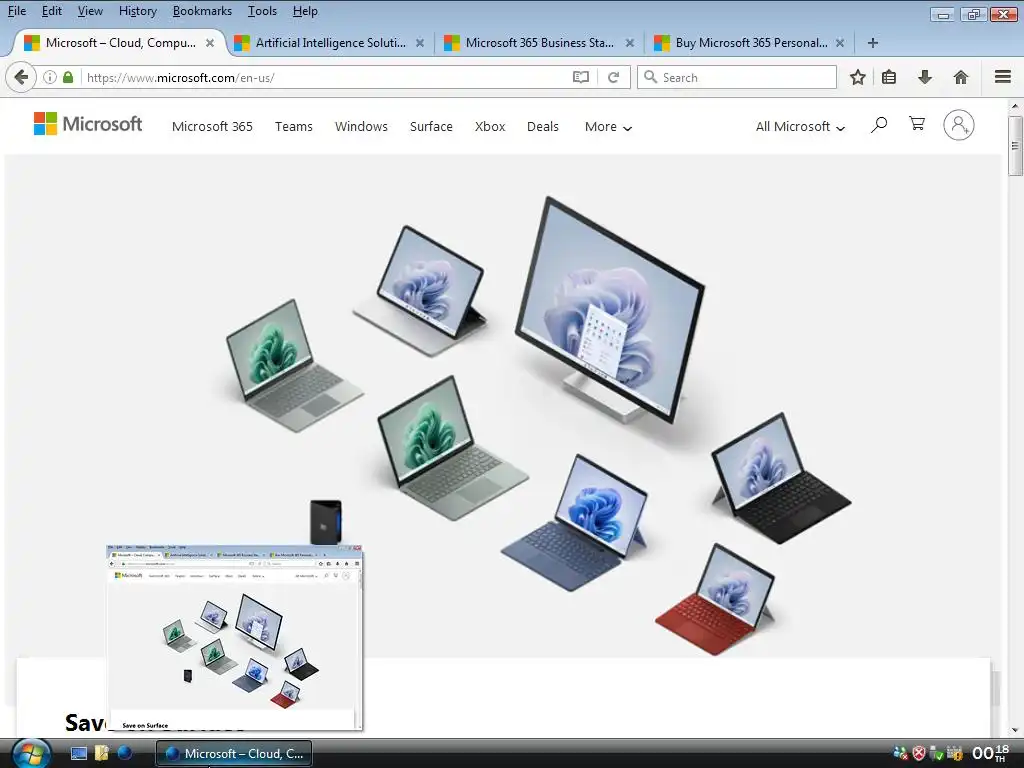Launch browser from quick launch globe icon

point(125,753)
